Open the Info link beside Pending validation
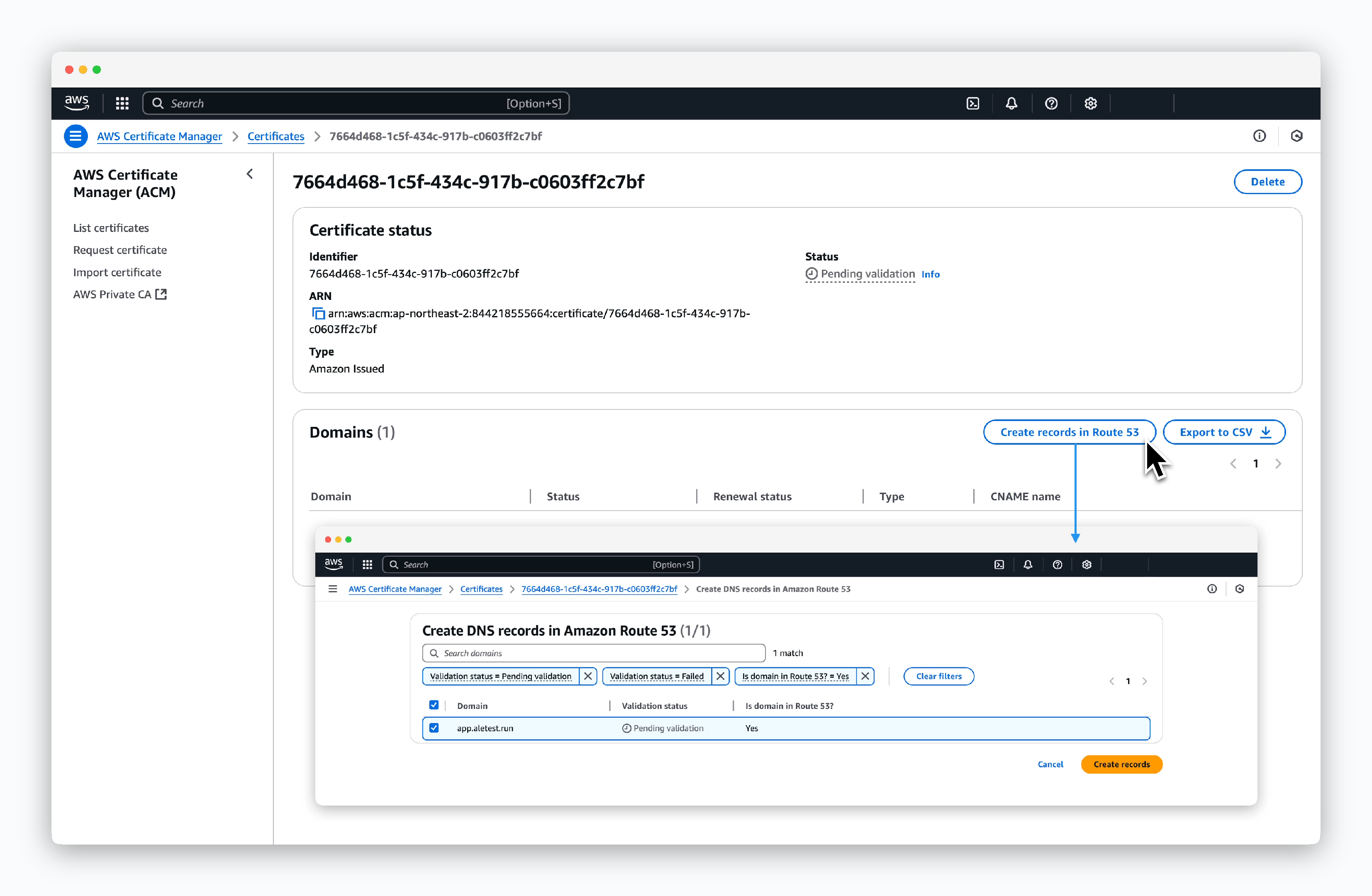 [x=931, y=274]
